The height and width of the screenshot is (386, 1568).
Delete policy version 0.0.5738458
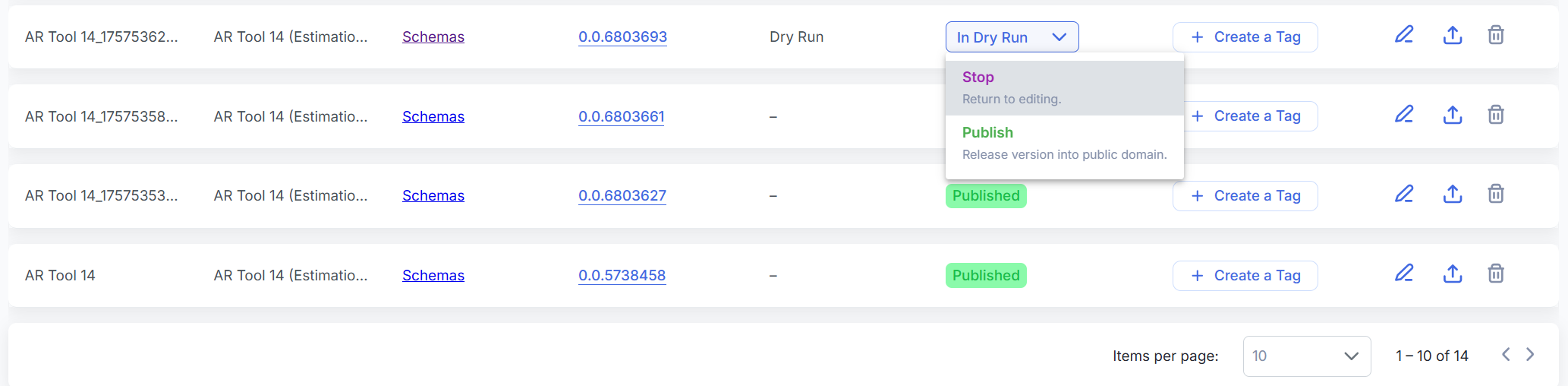(1496, 274)
